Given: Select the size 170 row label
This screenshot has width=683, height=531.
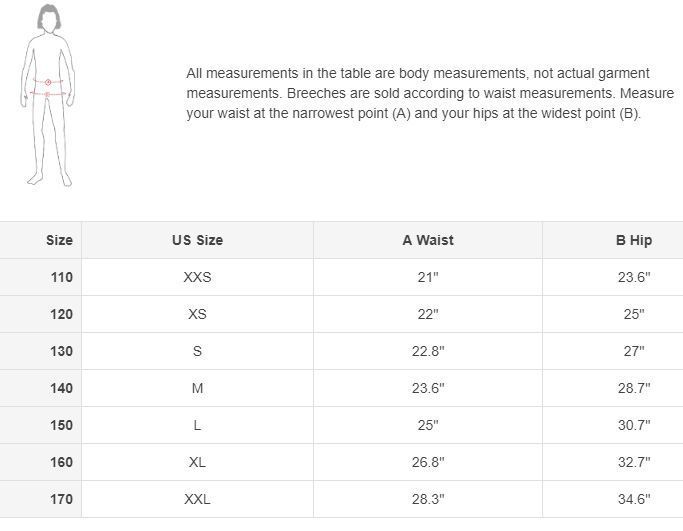Looking at the screenshot, I should pyautogui.click(x=61, y=499).
